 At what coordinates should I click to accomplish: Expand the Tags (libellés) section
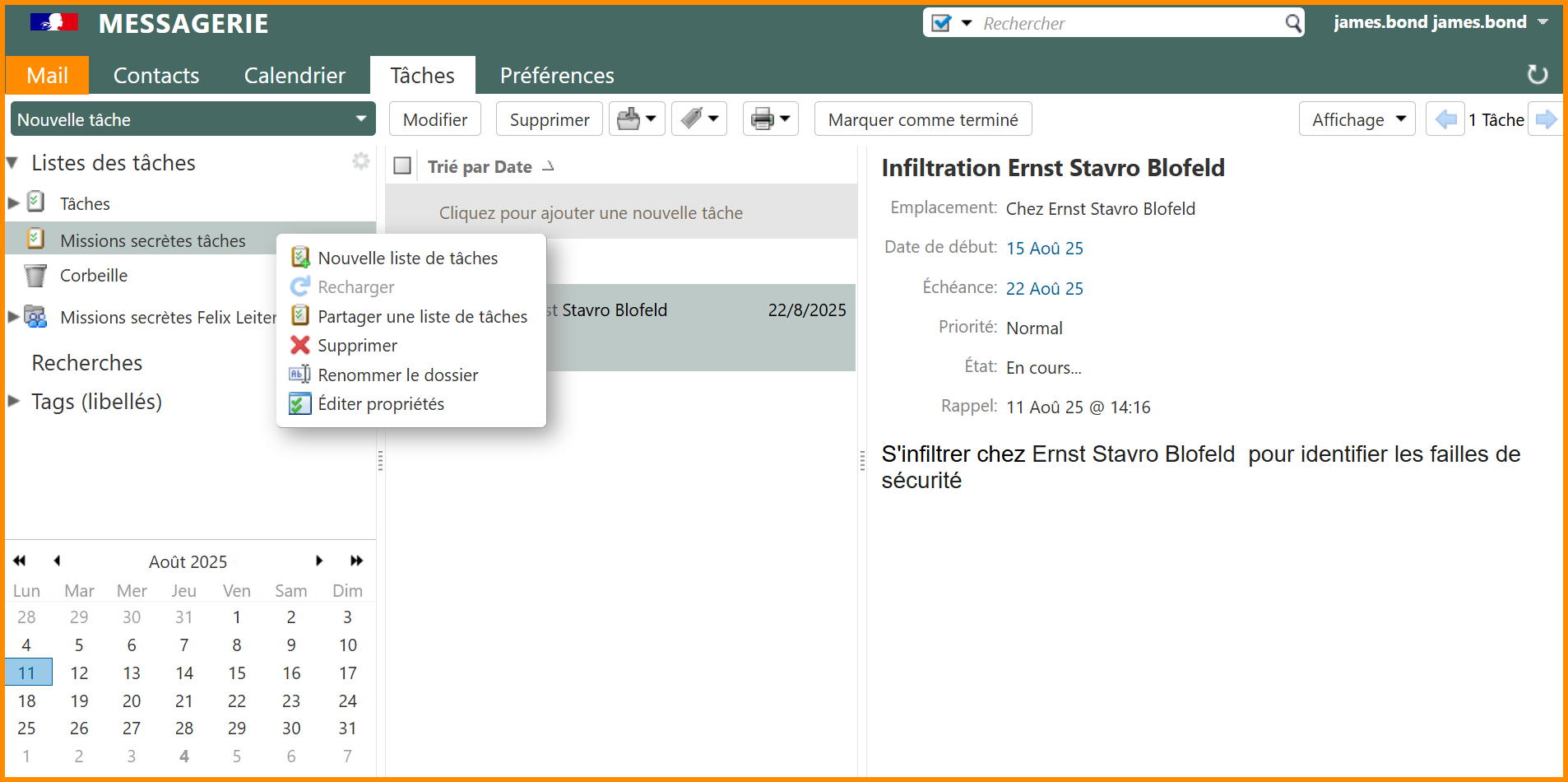pyautogui.click(x=14, y=402)
